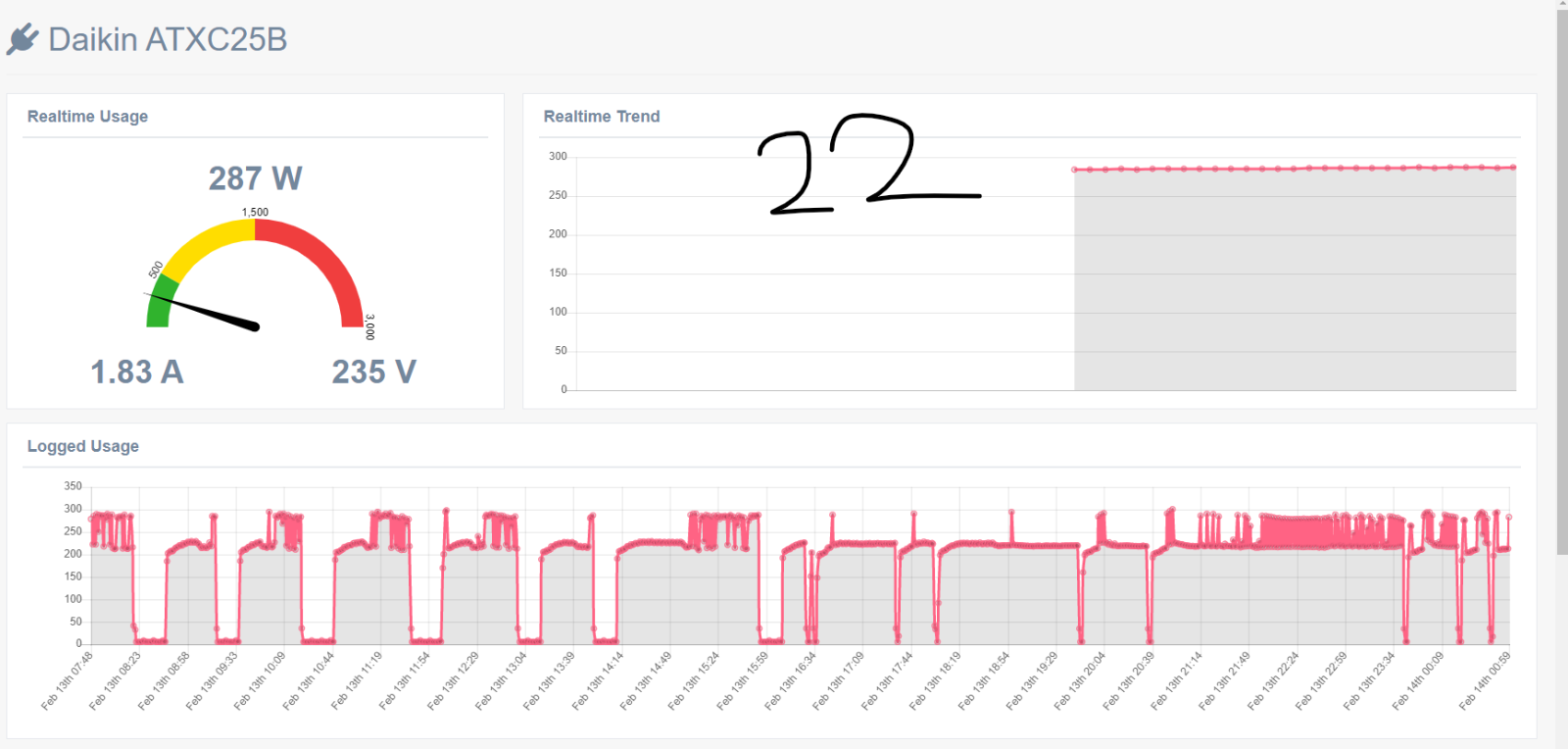Click the Feb 13th 08:23 time label
Image resolution: width=1568 pixels, height=749 pixels.
coord(115,680)
